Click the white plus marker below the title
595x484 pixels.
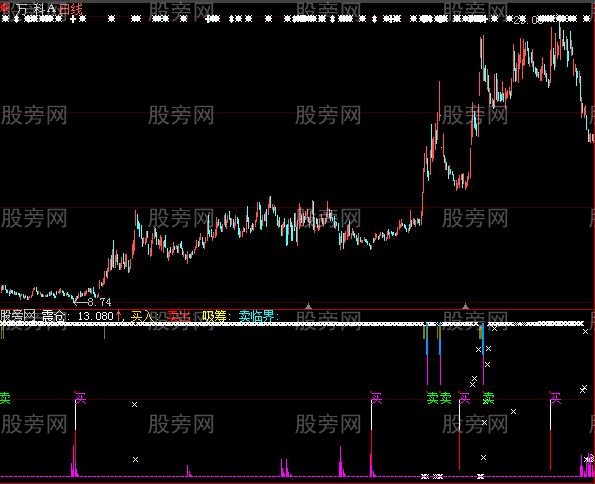(73, 19)
